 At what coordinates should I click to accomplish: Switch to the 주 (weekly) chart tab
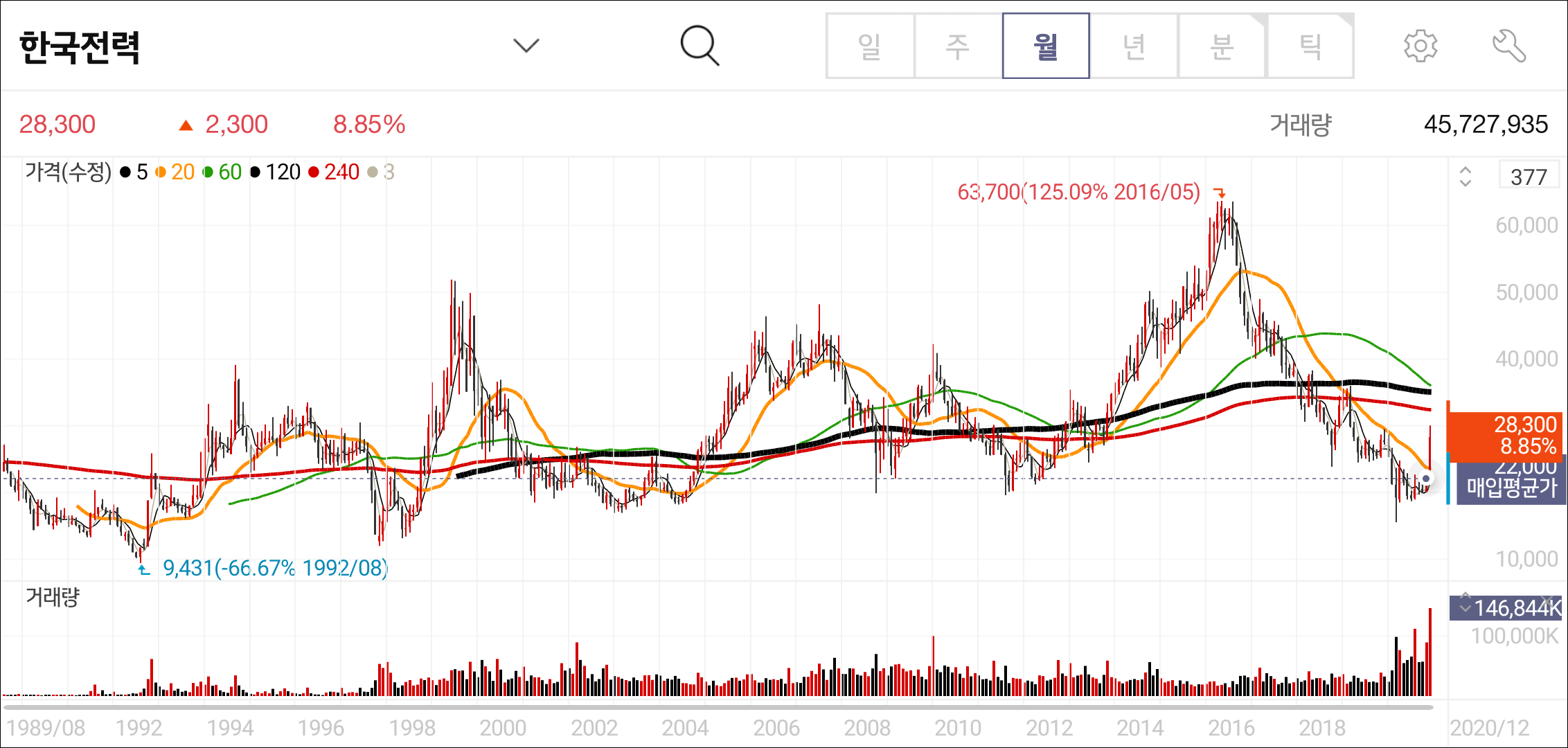pos(958,46)
